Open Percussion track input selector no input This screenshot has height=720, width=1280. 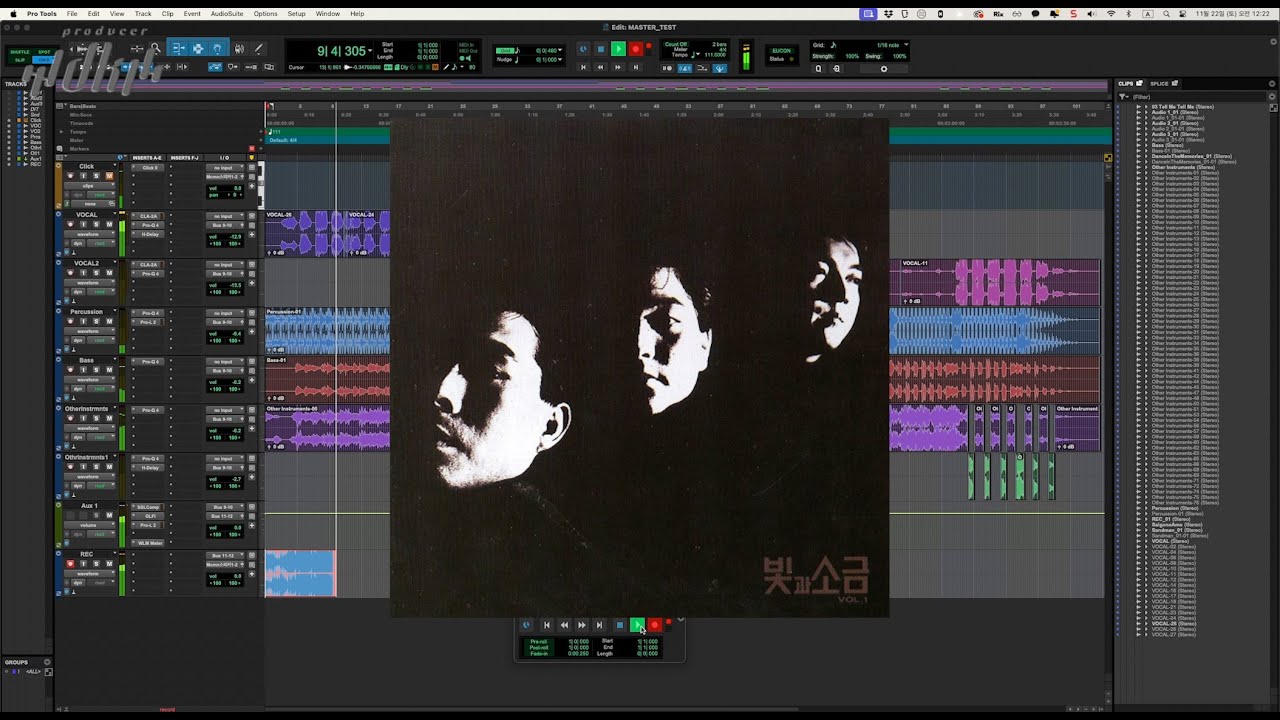[x=225, y=313]
